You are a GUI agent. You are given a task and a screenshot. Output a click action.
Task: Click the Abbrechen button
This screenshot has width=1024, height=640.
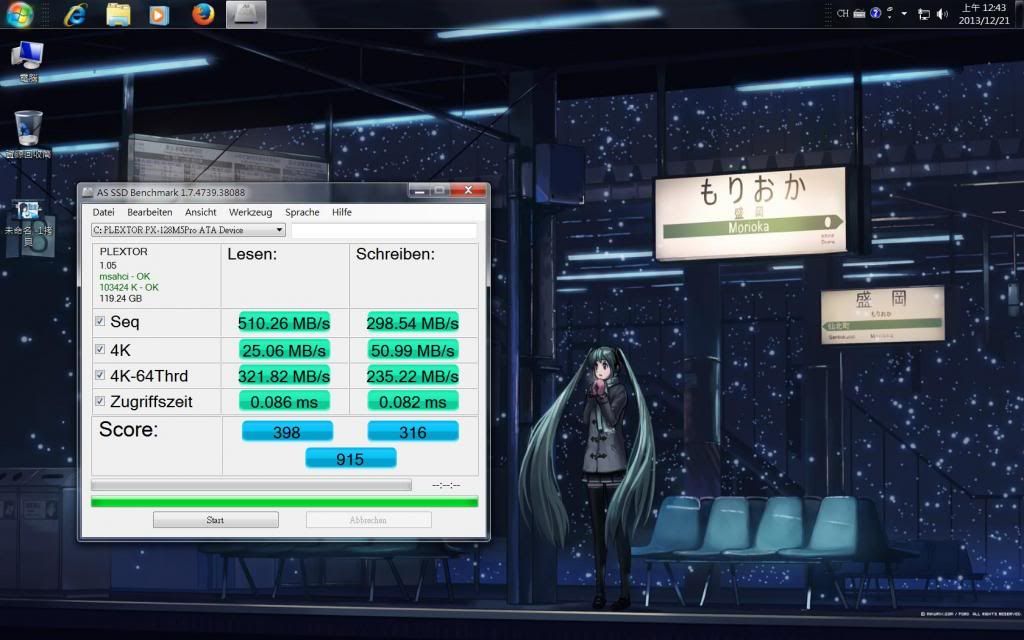[368, 520]
